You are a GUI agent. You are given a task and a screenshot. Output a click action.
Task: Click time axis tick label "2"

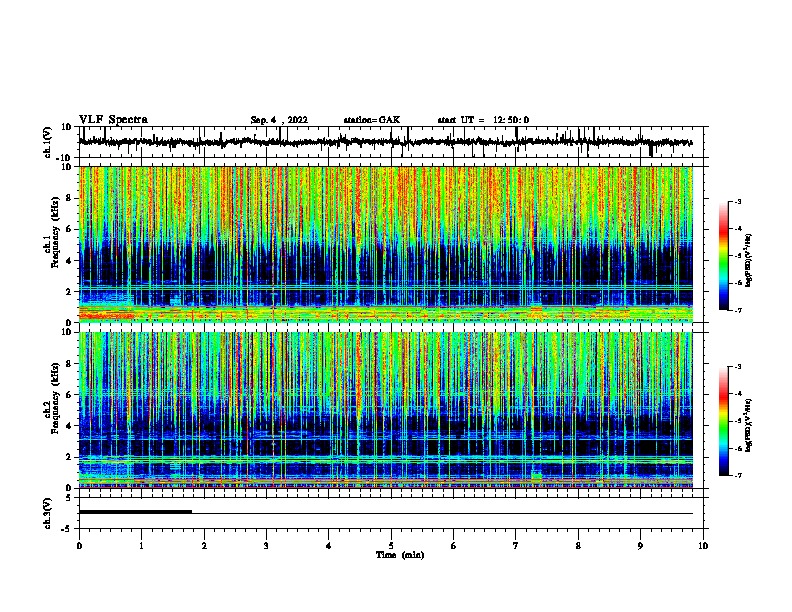pos(204,546)
